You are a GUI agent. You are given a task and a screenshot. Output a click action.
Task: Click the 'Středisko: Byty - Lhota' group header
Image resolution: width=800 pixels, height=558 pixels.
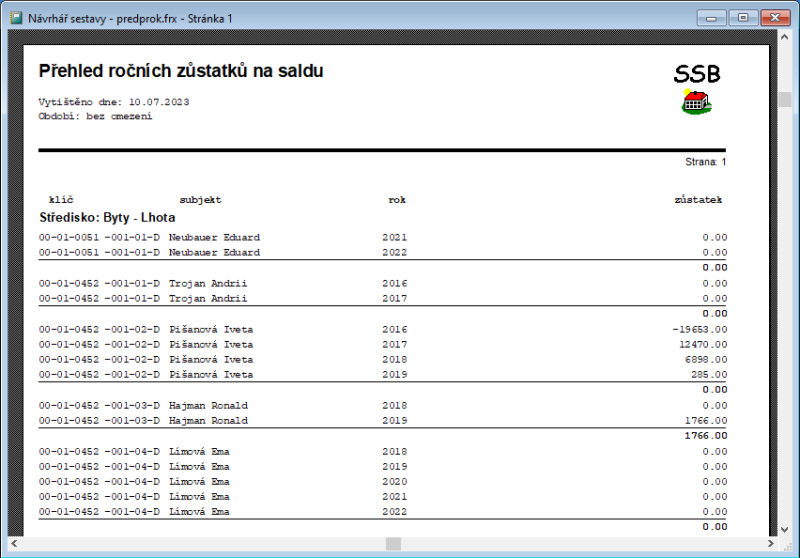click(107, 216)
